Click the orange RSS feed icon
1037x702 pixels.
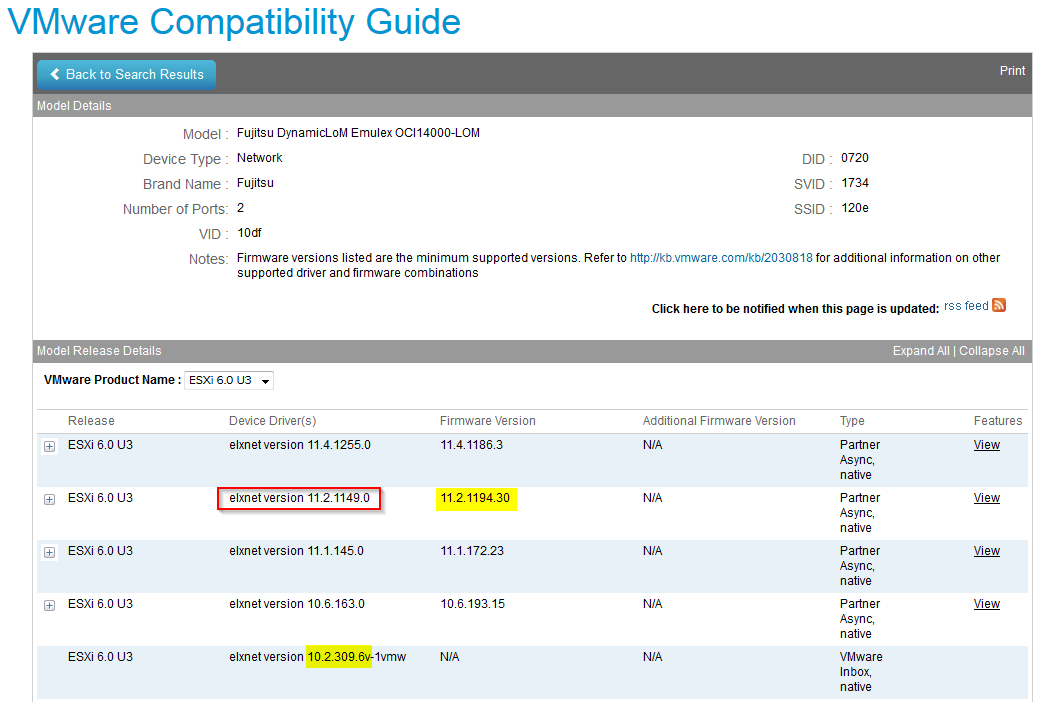(x=999, y=305)
